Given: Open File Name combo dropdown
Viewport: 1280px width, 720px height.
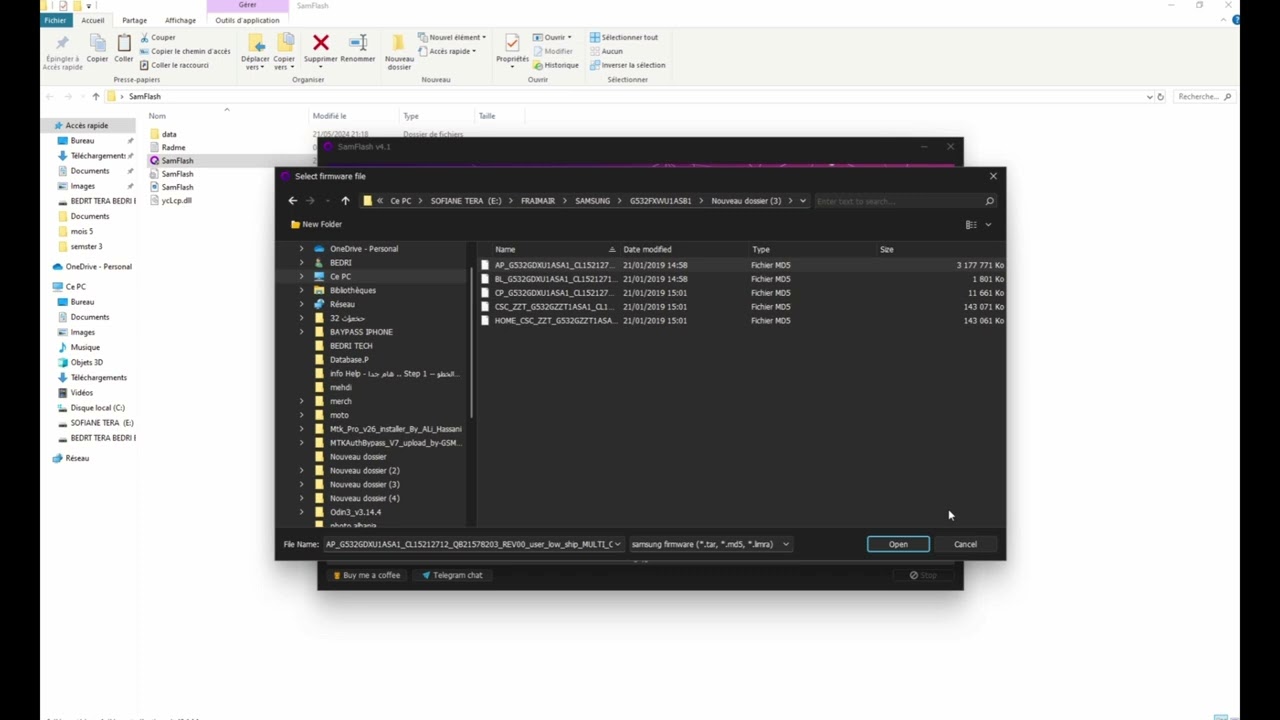Looking at the screenshot, I should click(x=617, y=545).
